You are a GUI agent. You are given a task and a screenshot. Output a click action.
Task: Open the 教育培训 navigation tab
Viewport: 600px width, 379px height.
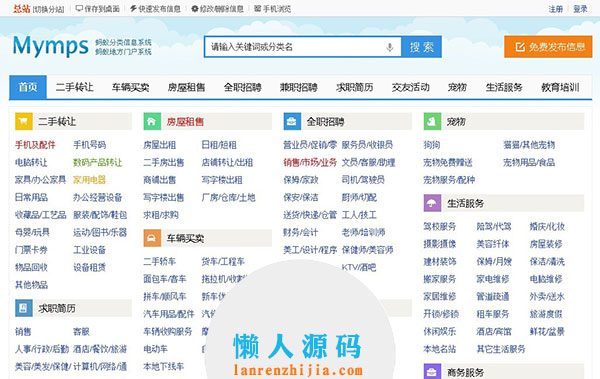click(x=560, y=87)
